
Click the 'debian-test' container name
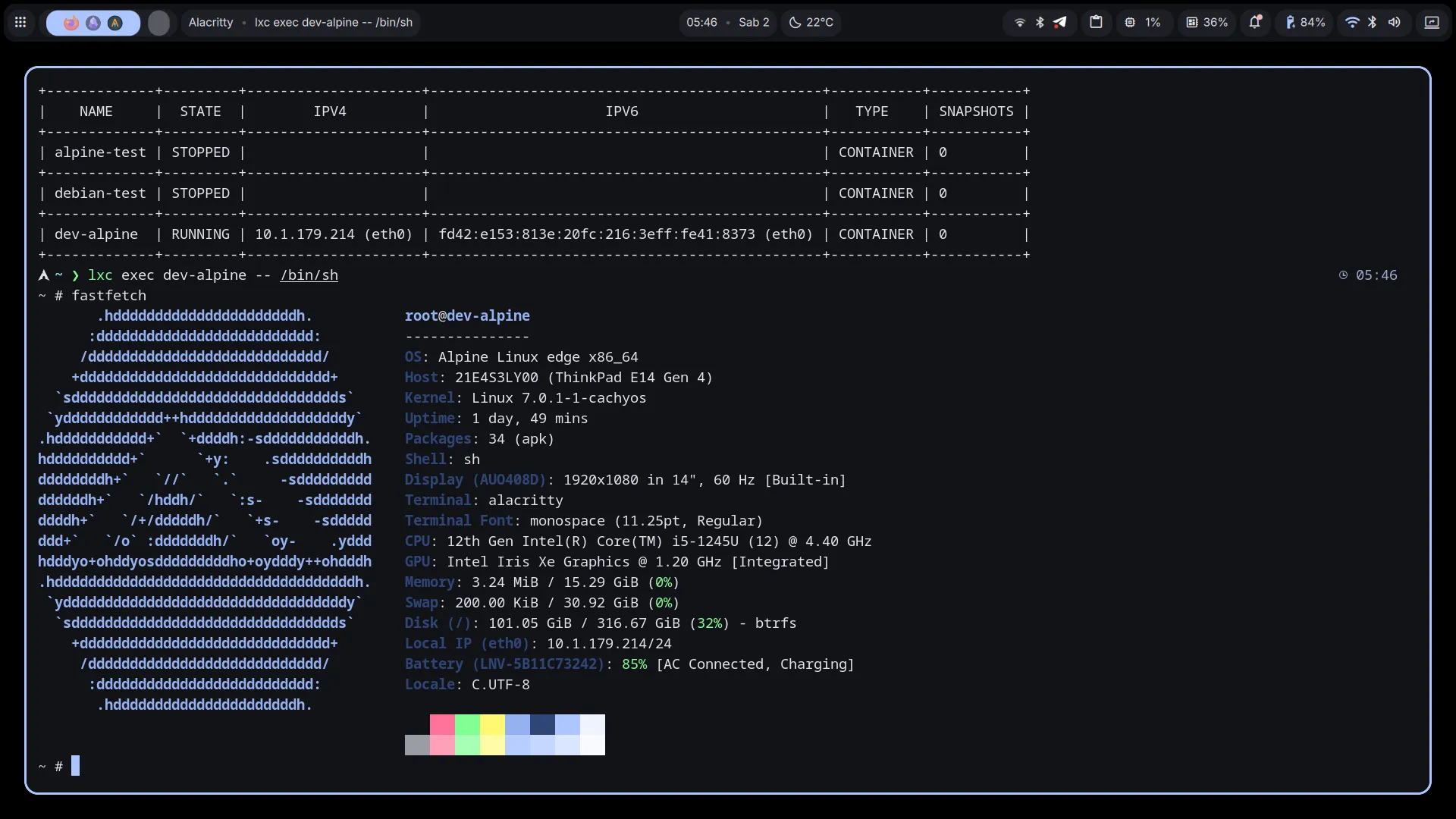(100, 193)
